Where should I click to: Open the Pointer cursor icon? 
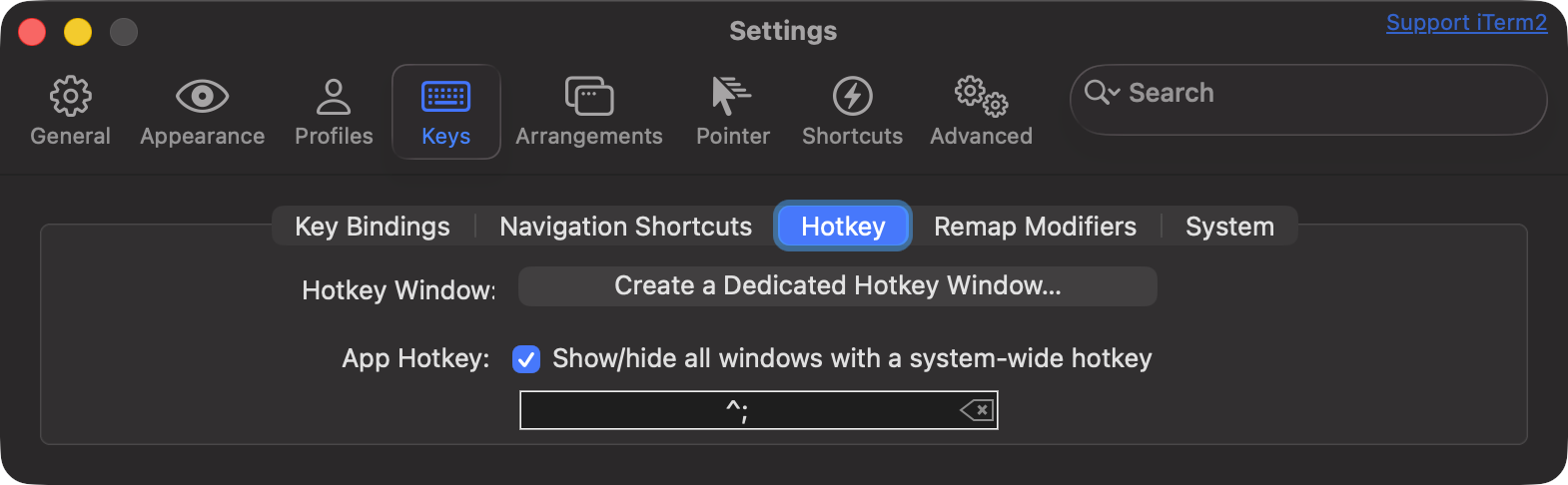coord(731,96)
